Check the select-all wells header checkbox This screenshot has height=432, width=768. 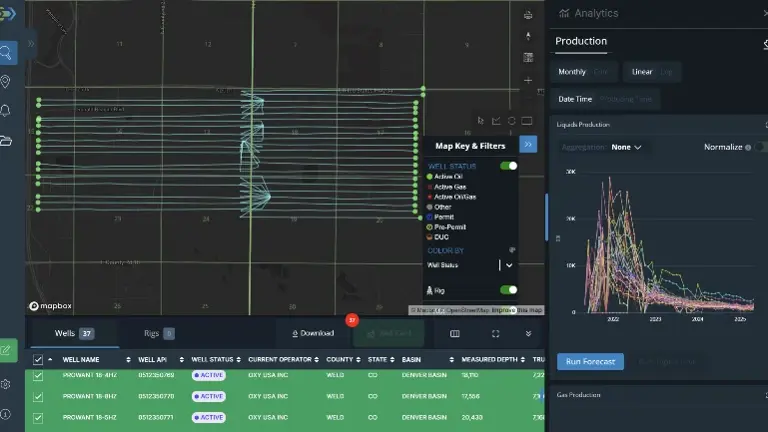tap(38, 359)
